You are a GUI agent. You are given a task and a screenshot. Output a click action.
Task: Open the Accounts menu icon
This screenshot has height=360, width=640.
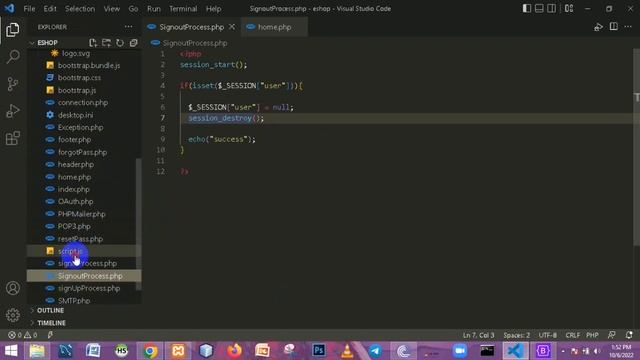point(13,288)
